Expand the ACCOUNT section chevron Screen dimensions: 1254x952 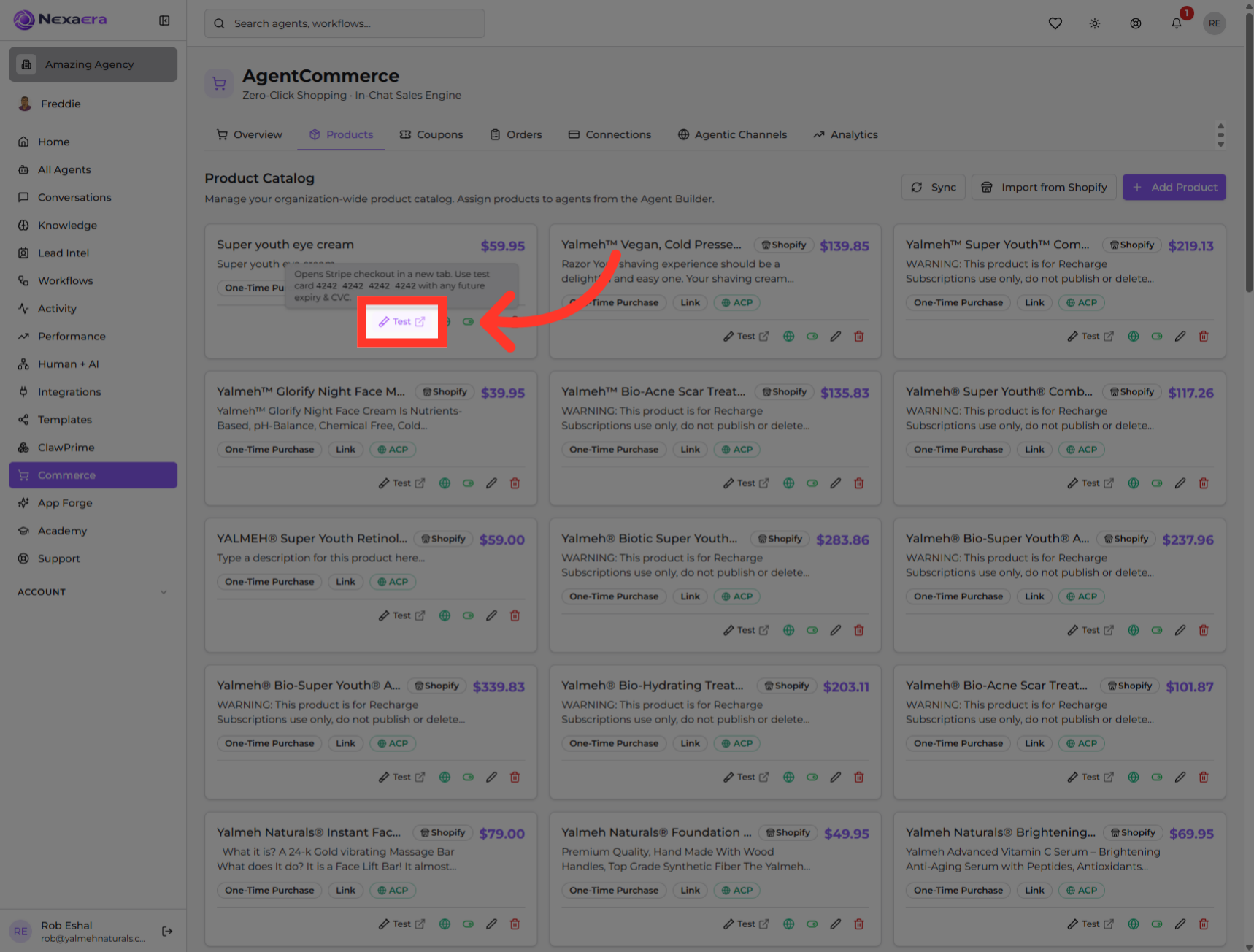164,592
